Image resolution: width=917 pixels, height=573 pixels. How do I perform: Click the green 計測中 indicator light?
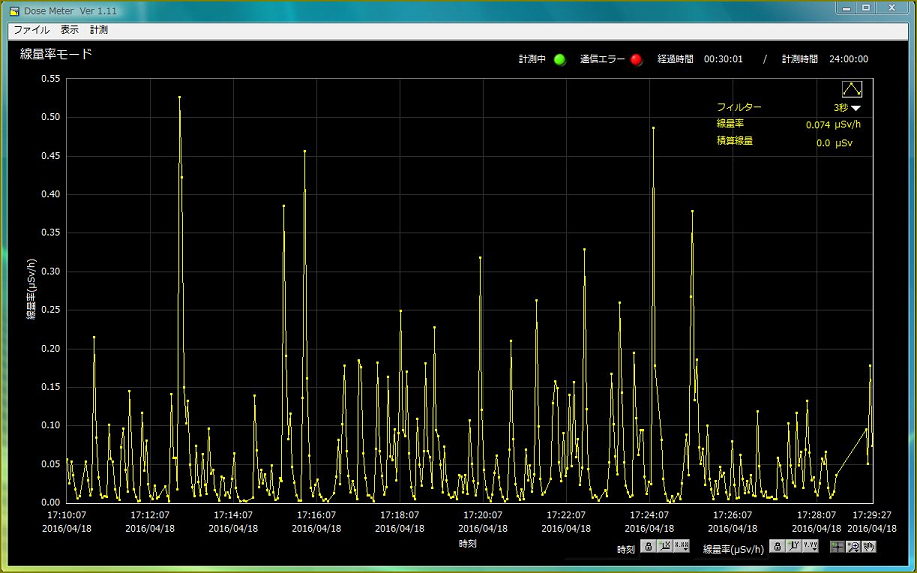pyautogui.click(x=560, y=59)
